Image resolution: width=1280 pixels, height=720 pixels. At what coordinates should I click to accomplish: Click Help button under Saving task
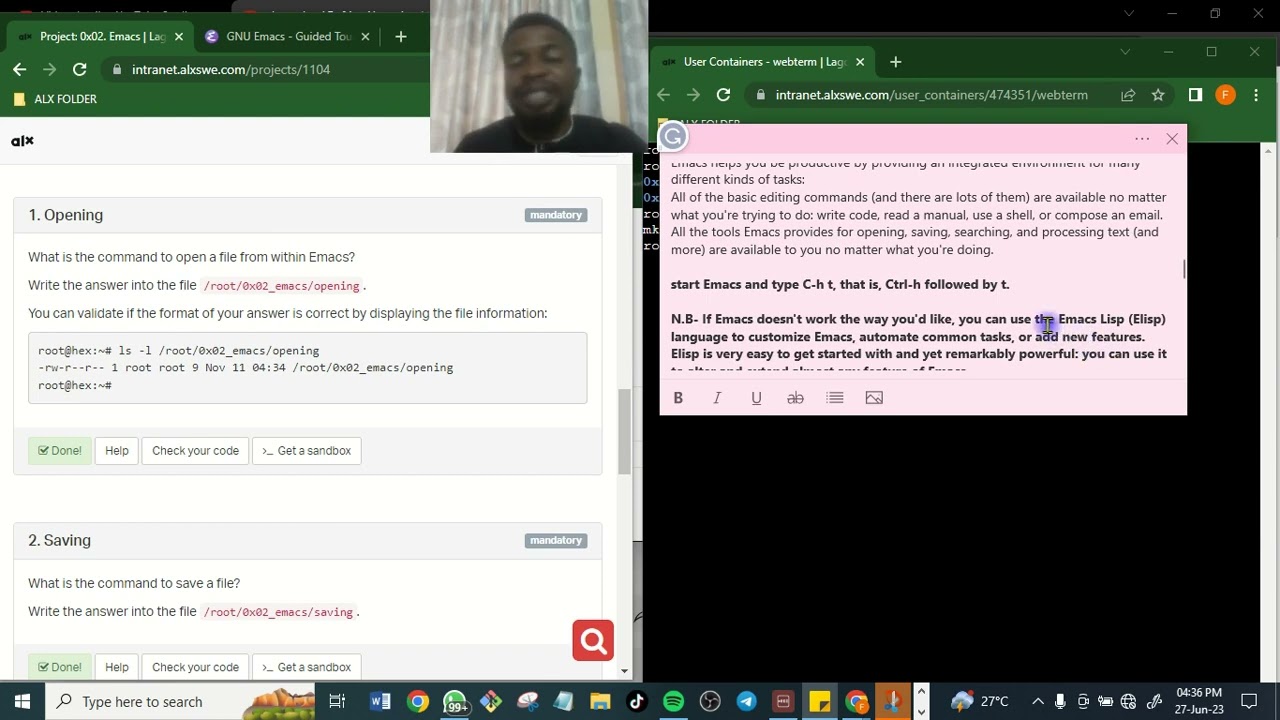pyautogui.click(x=117, y=667)
